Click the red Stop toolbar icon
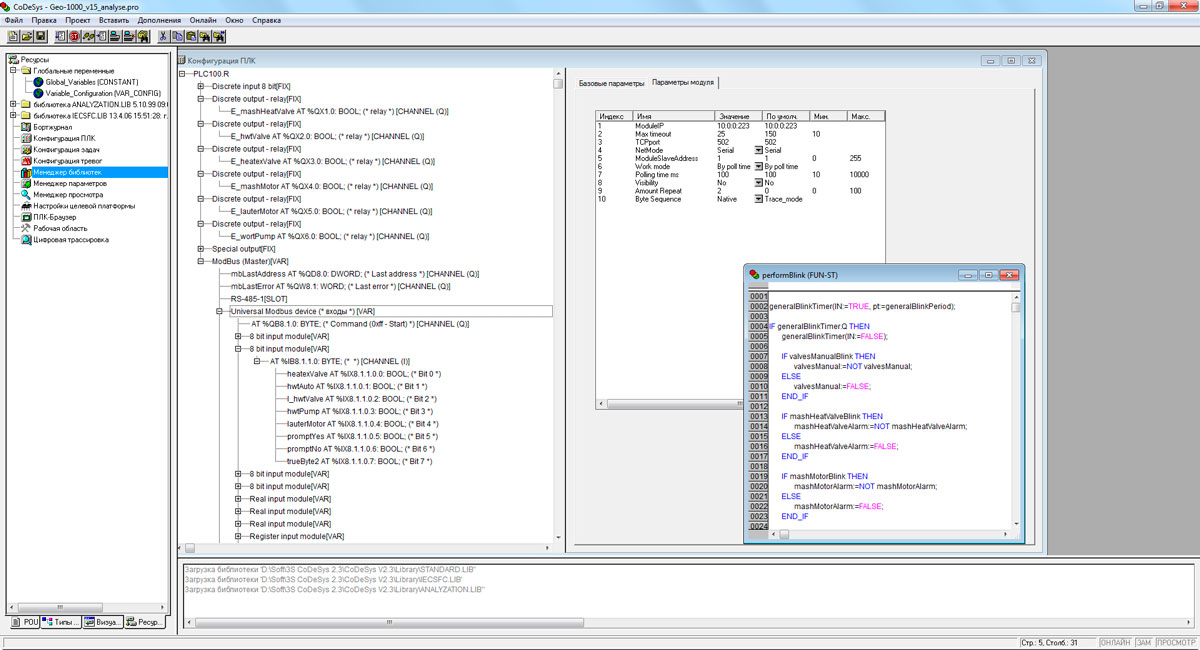Screen dimensions: 1200x650 [74, 36]
